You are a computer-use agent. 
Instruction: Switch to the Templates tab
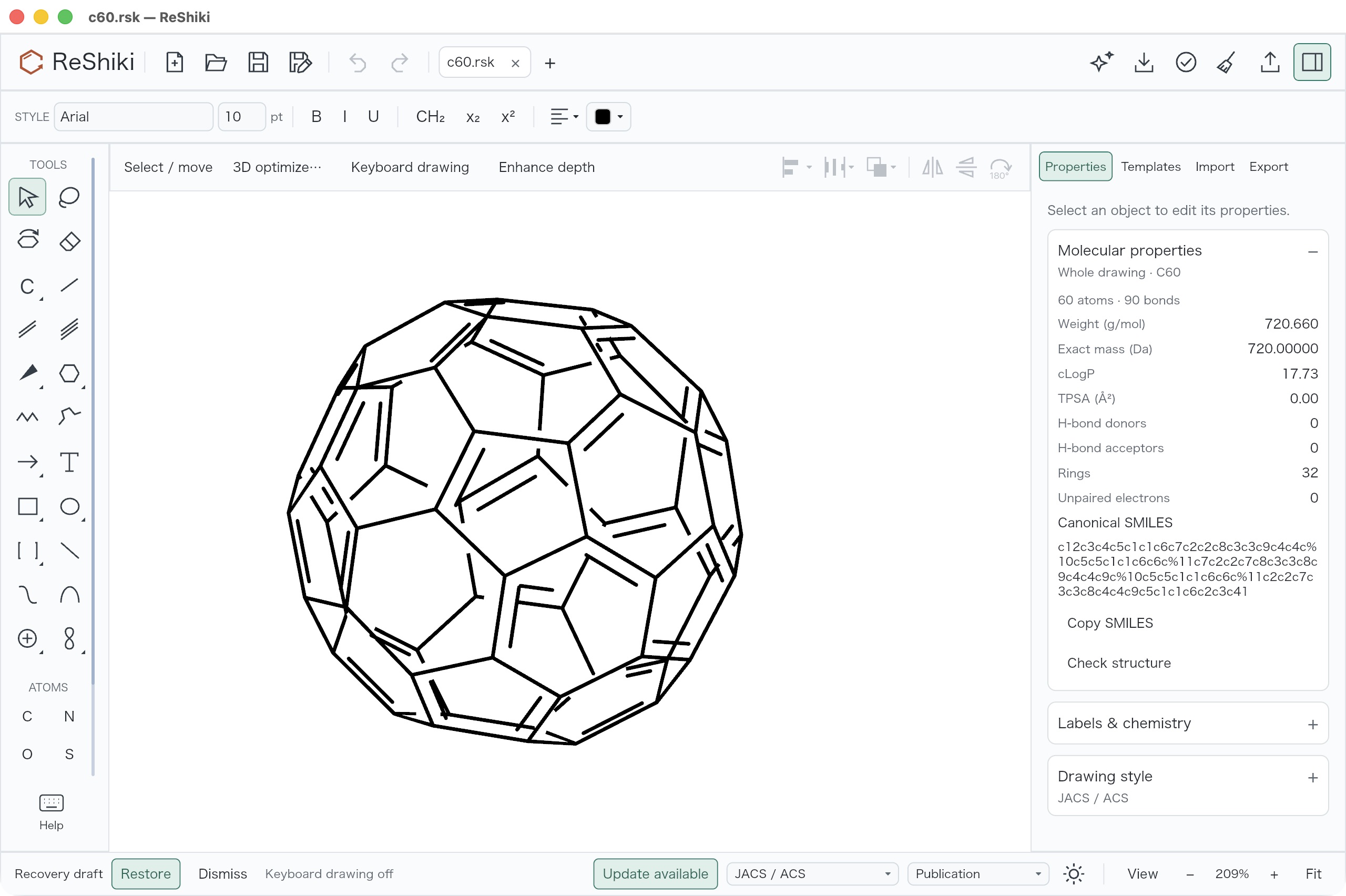click(x=1150, y=166)
